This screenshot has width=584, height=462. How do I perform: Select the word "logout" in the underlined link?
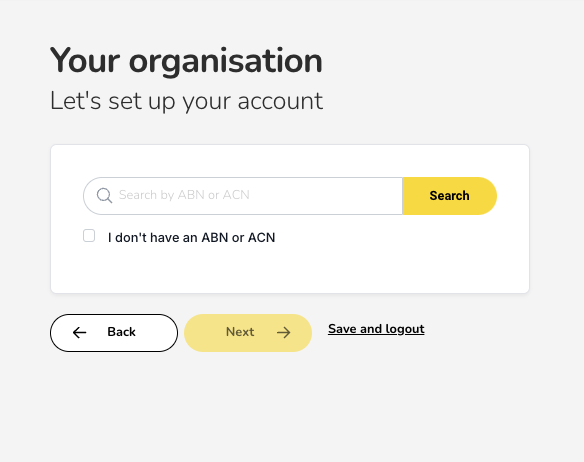pos(405,329)
